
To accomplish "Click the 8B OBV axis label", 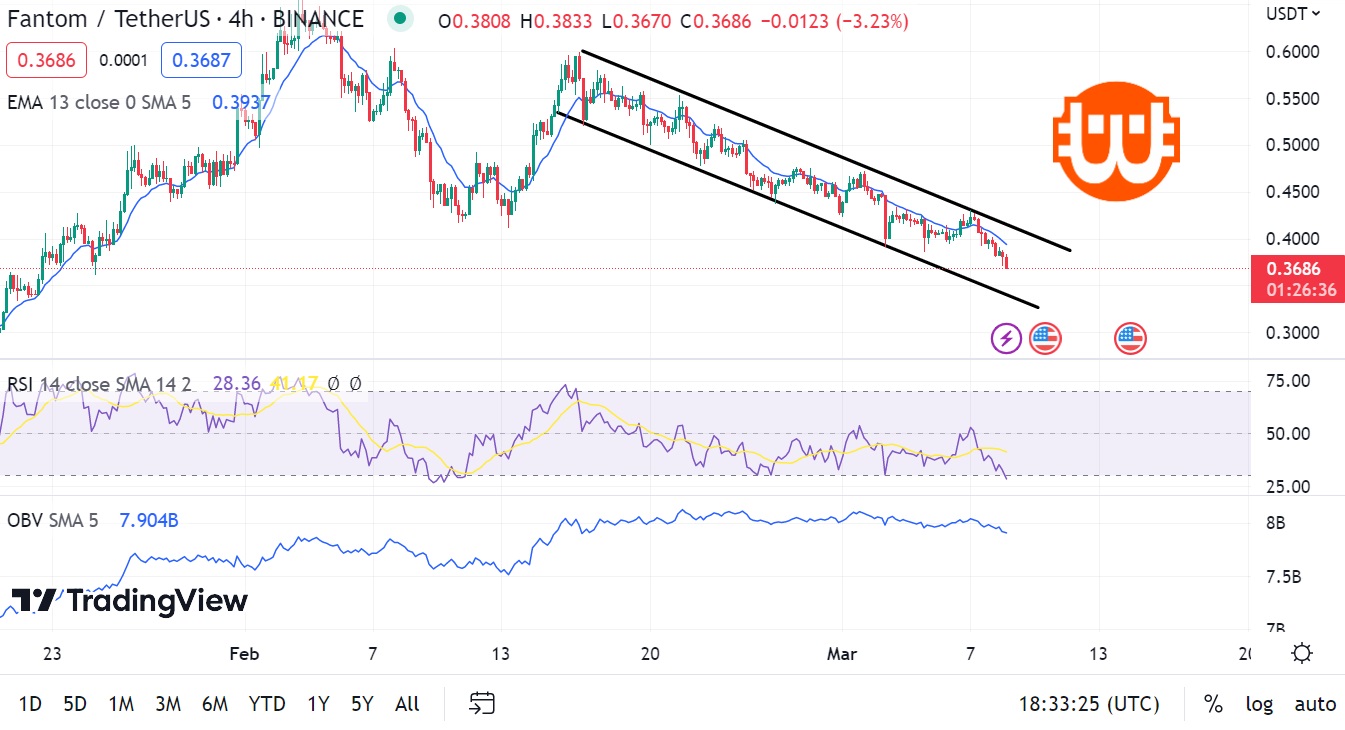I will point(1275,523).
